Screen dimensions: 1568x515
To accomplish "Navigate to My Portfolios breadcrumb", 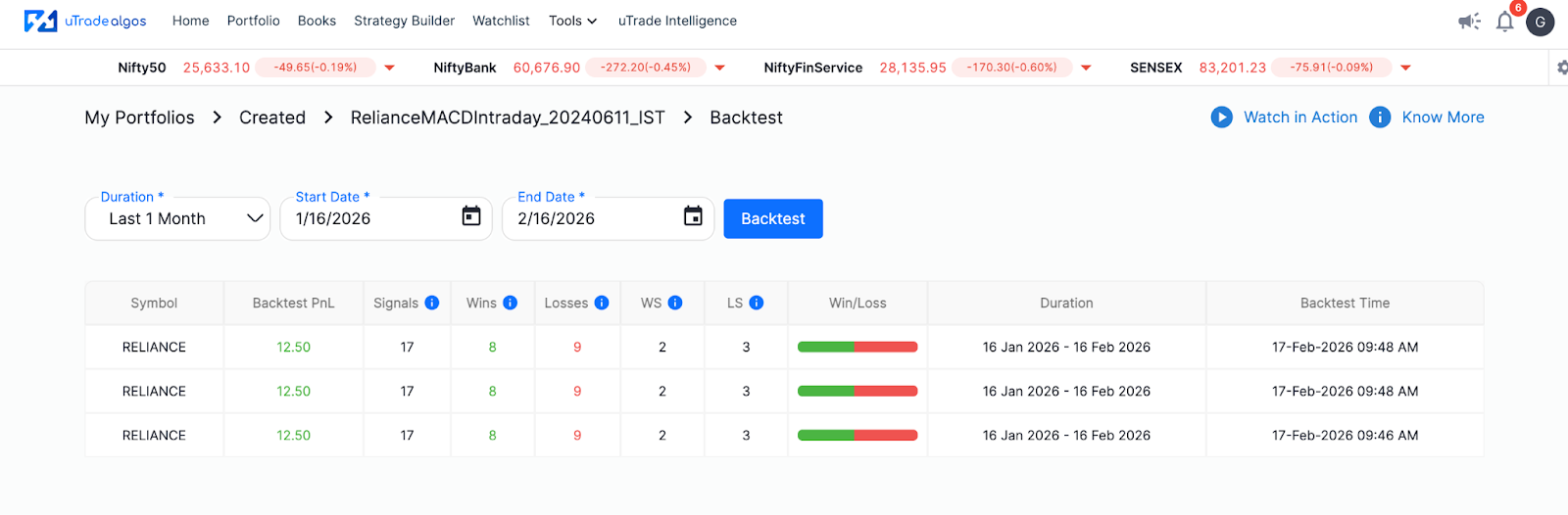I will coord(139,117).
